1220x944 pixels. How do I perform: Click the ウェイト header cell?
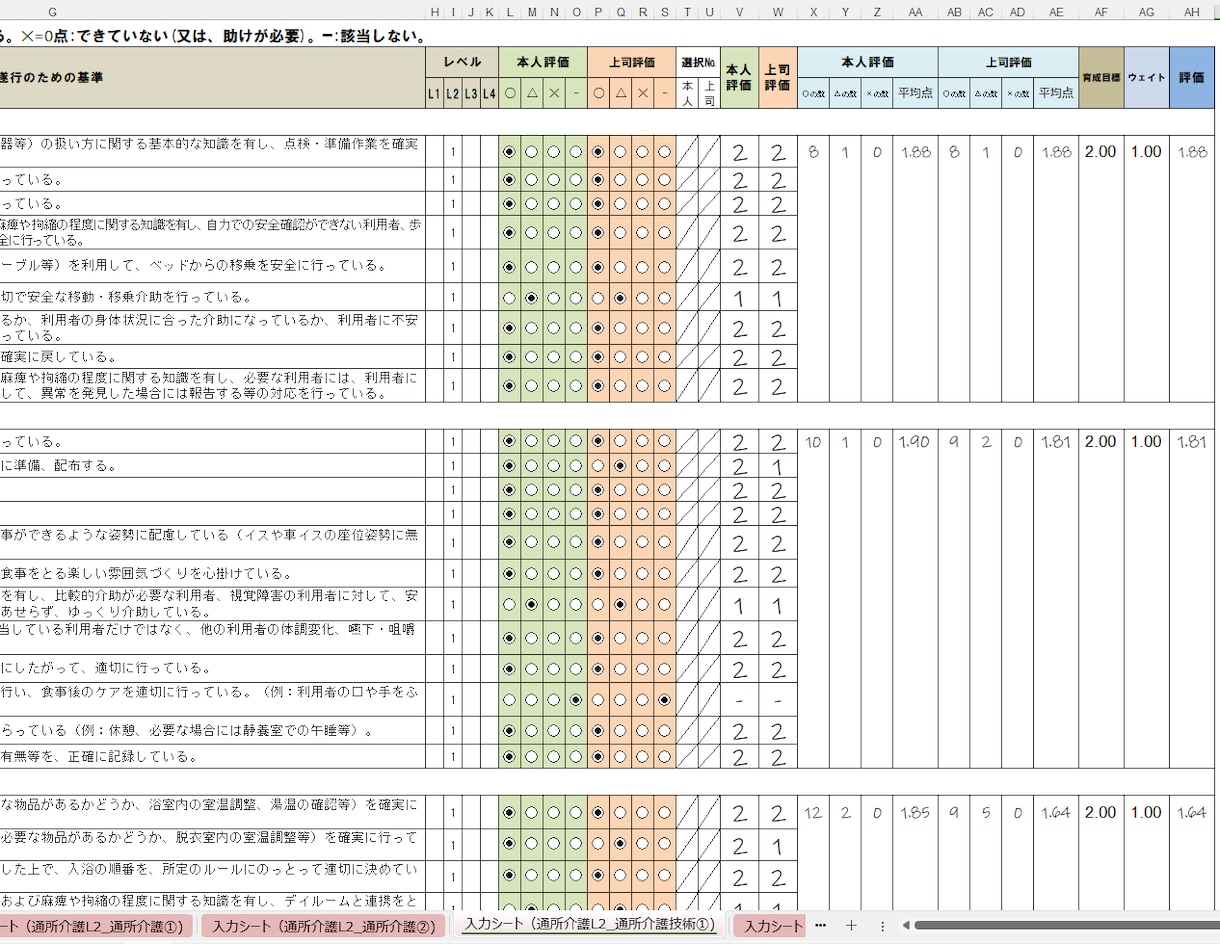[1147, 77]
